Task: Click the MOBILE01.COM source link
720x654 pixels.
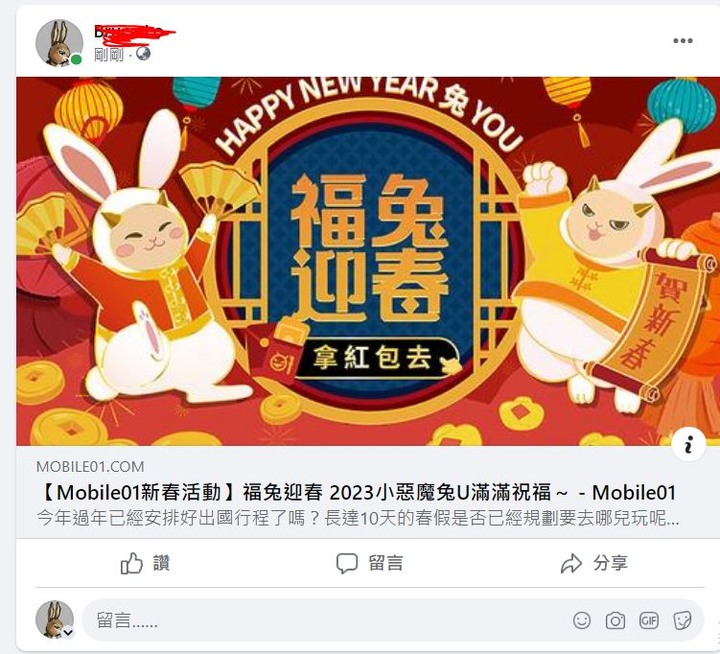Action: point(90,467)
